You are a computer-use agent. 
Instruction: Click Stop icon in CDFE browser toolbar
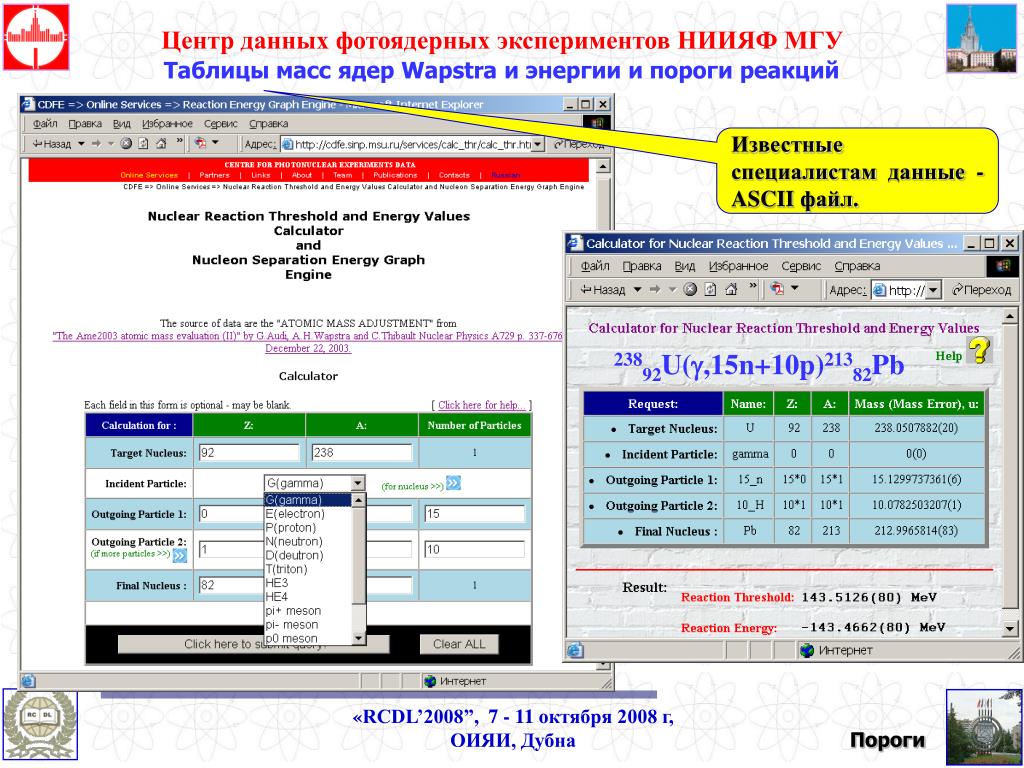point(126,144)
